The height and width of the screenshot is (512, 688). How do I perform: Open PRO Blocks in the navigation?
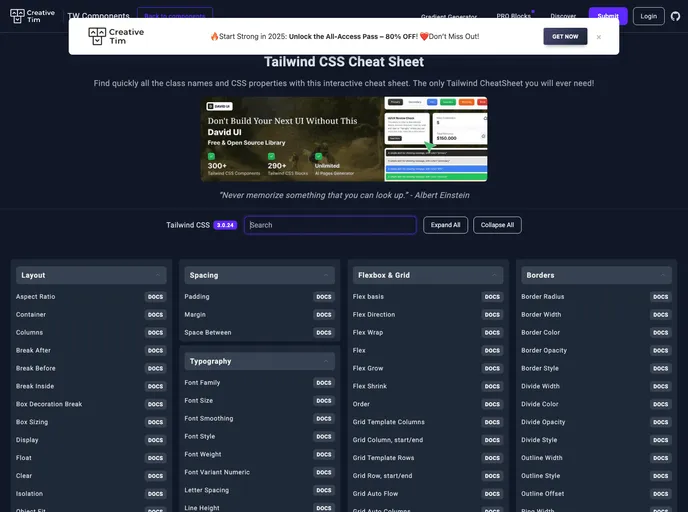(x=513, y=16)
